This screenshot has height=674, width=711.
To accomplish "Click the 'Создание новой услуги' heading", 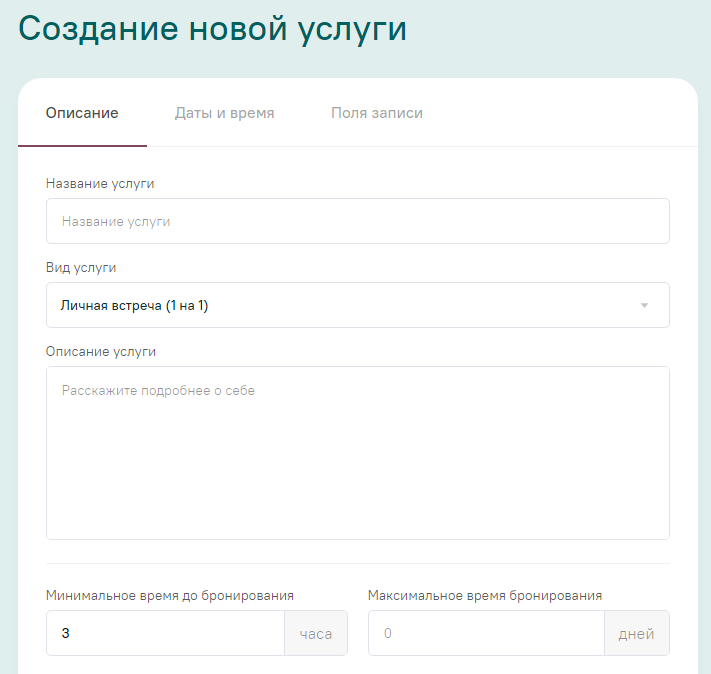I will (x=212, y=29).
